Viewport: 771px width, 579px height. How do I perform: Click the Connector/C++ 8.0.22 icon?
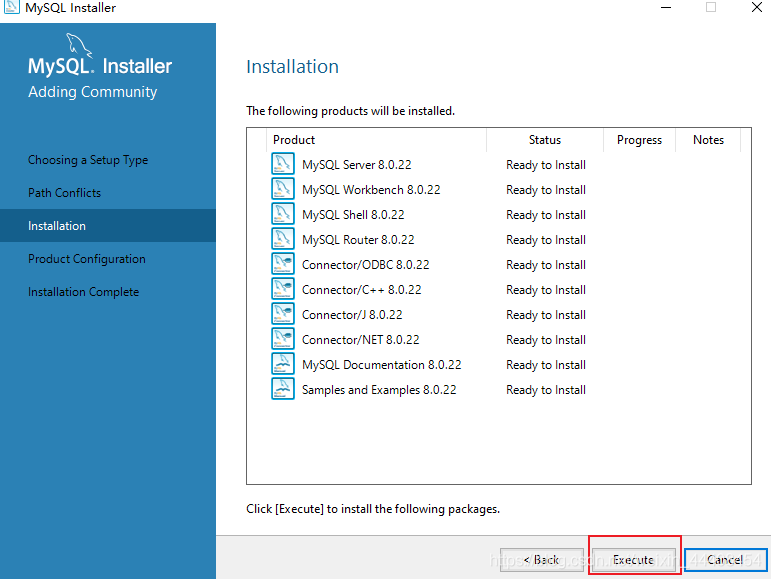click(x=282, y=289)
